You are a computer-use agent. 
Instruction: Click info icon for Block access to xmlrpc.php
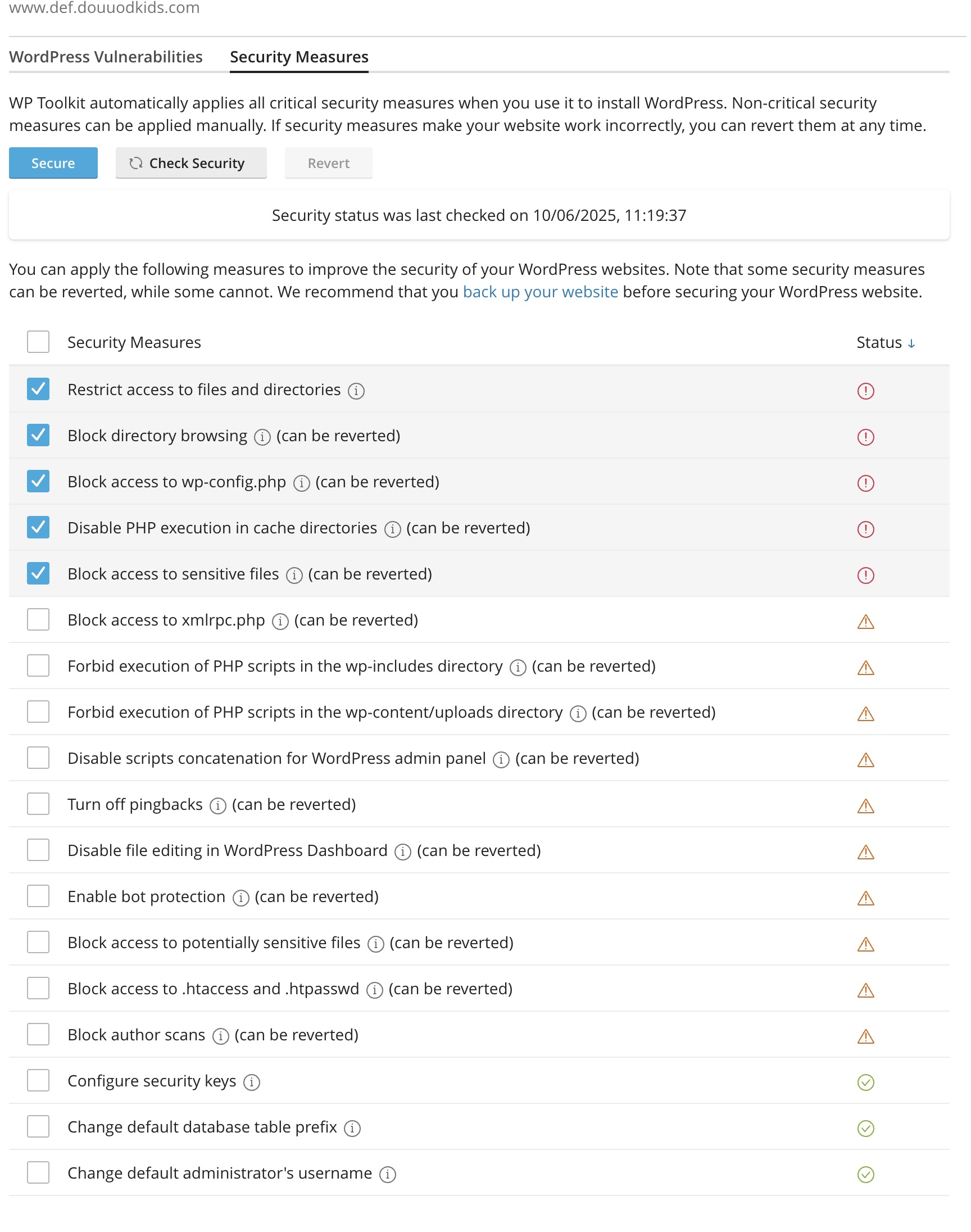280,622
